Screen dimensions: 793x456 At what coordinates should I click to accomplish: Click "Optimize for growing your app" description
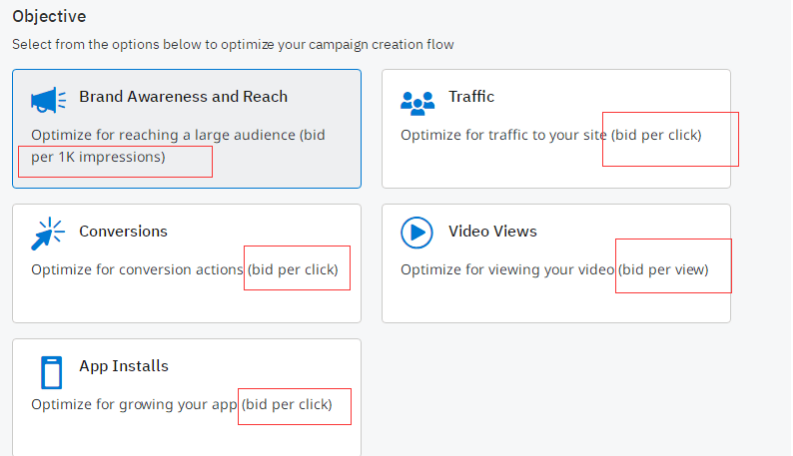pyautogui.click(x=134, y=405)
